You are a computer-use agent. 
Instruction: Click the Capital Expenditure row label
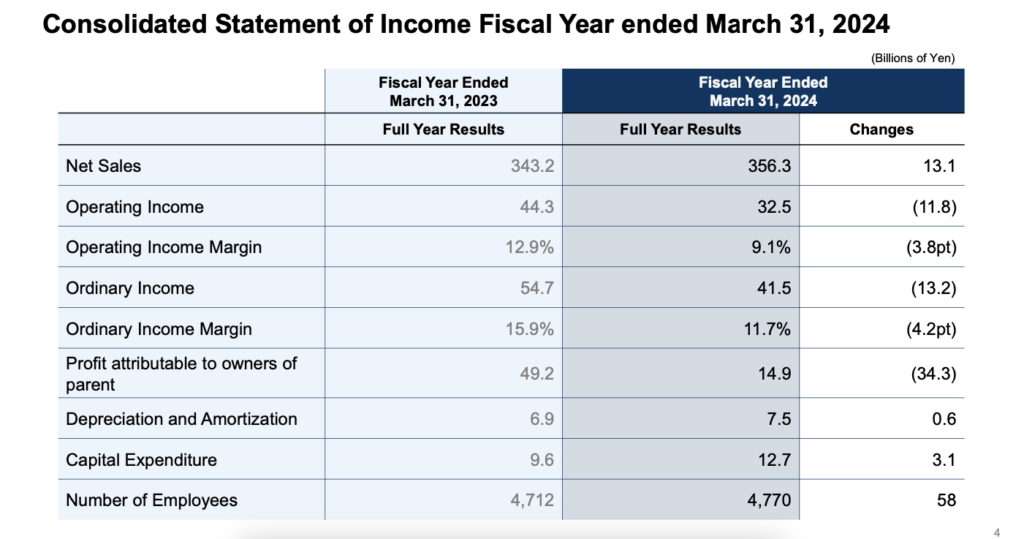point(141,460)
